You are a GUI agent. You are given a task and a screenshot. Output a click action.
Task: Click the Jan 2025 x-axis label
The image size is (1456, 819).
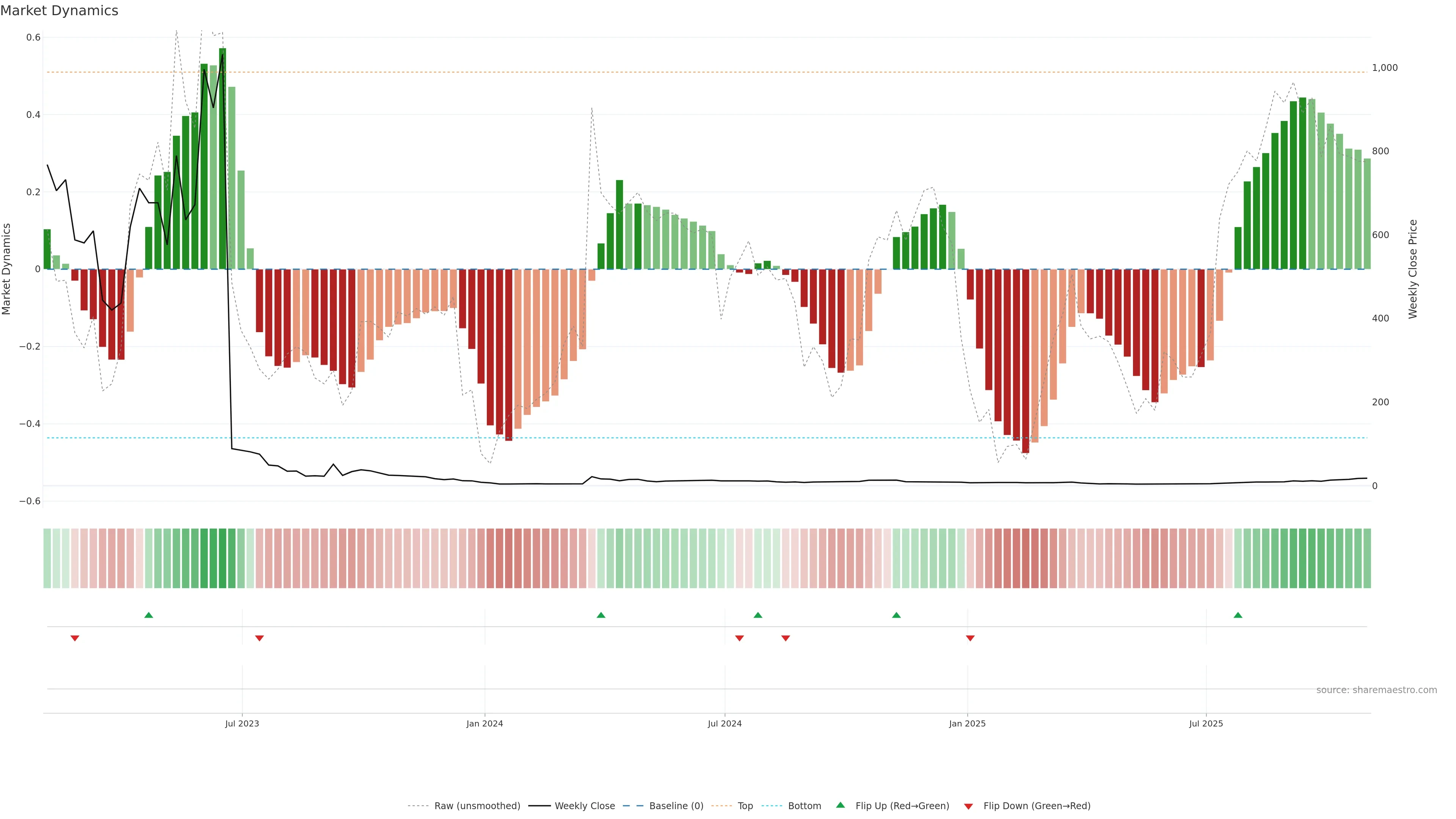pyautogui.click(x=967, y=723)
